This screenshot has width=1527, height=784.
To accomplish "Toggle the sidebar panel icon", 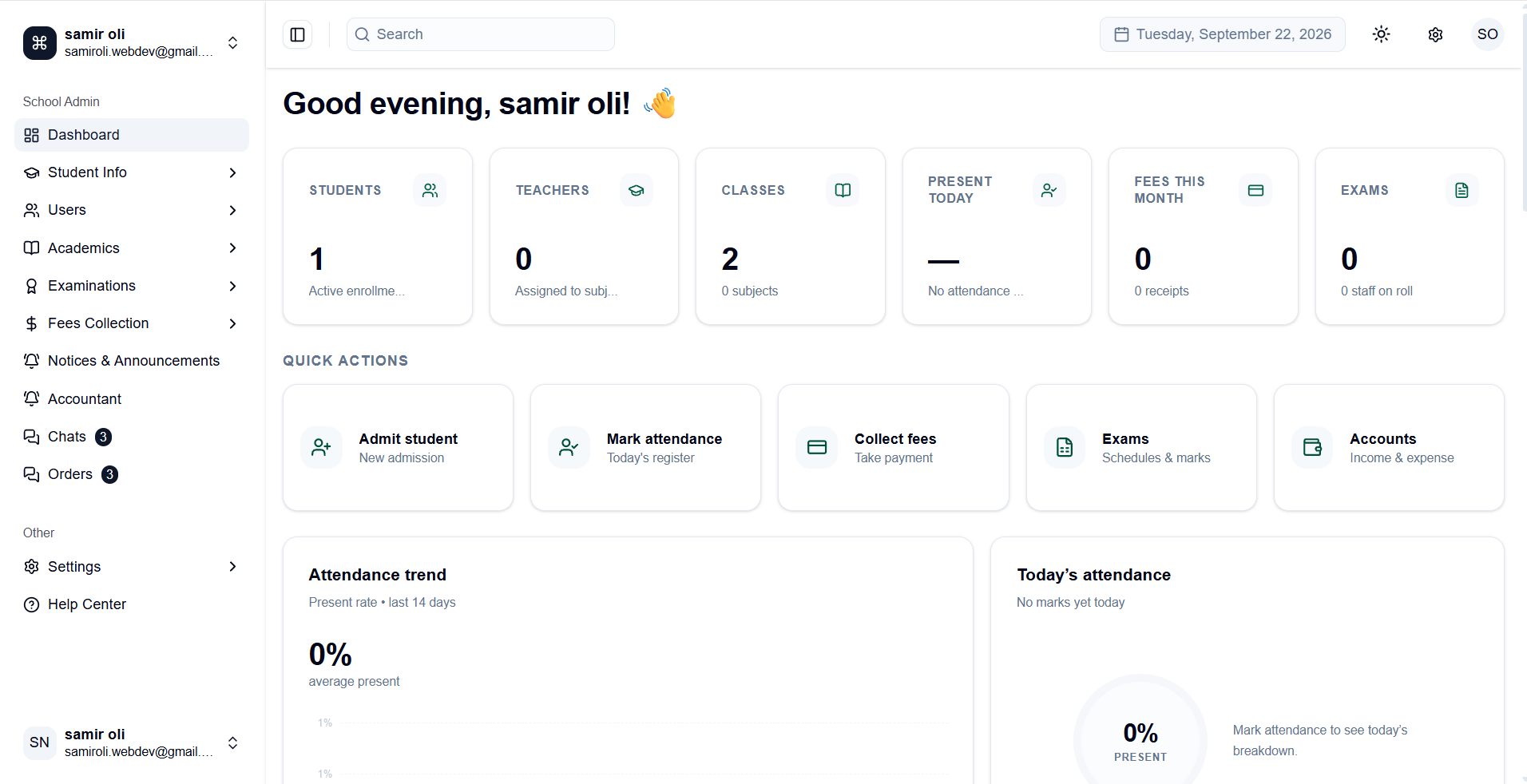I will [x=297, y=34].
